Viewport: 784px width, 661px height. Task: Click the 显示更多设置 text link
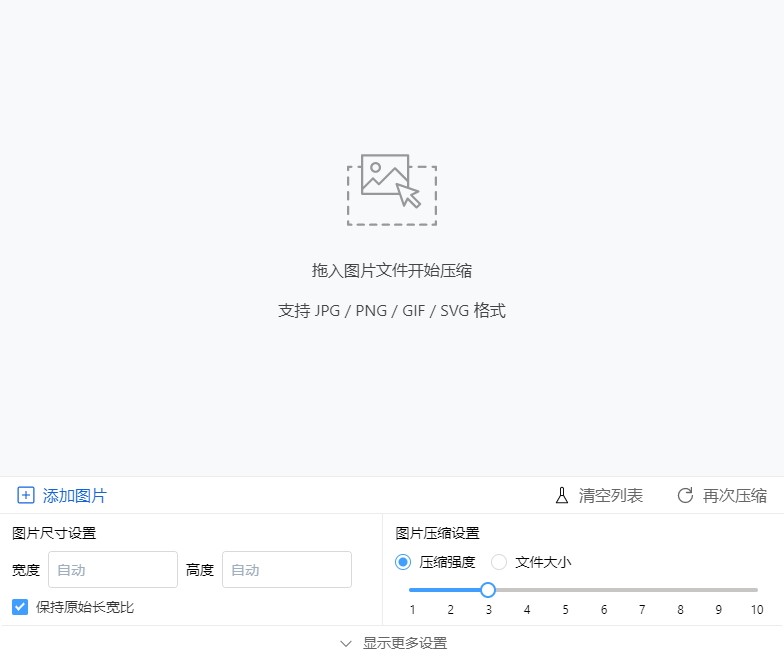(405, 643)
